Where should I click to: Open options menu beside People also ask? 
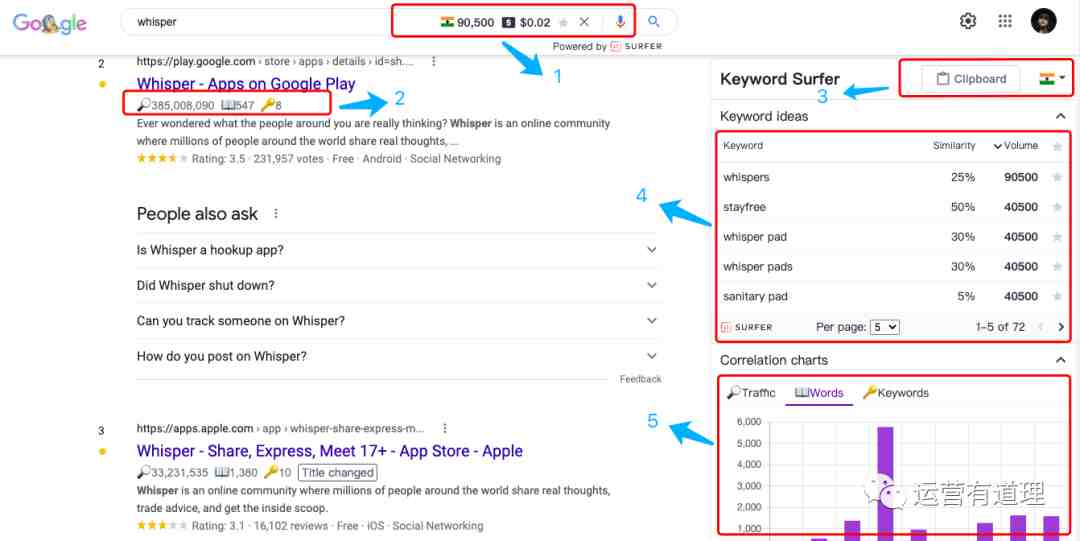(276, 214)
